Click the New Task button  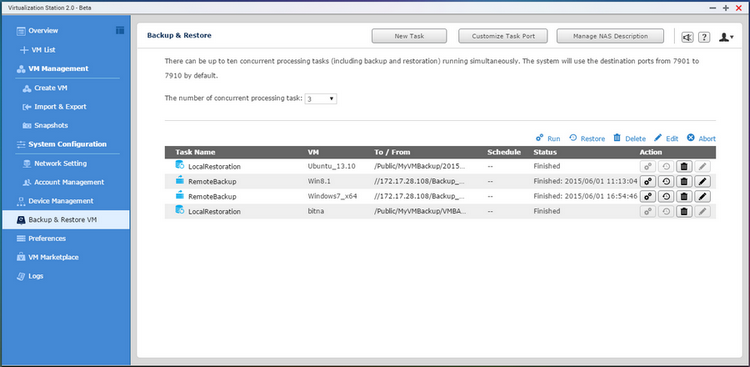409,36
